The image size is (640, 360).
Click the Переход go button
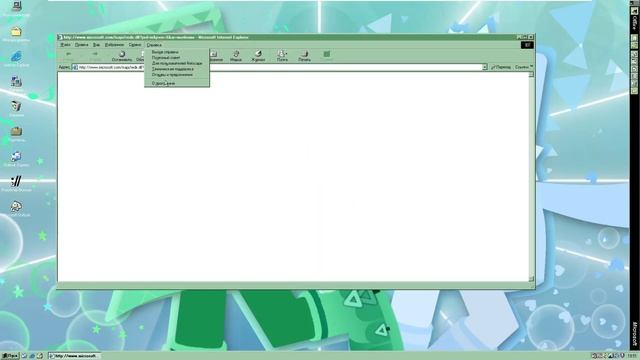pyautogui.click(x=501, y=67)
